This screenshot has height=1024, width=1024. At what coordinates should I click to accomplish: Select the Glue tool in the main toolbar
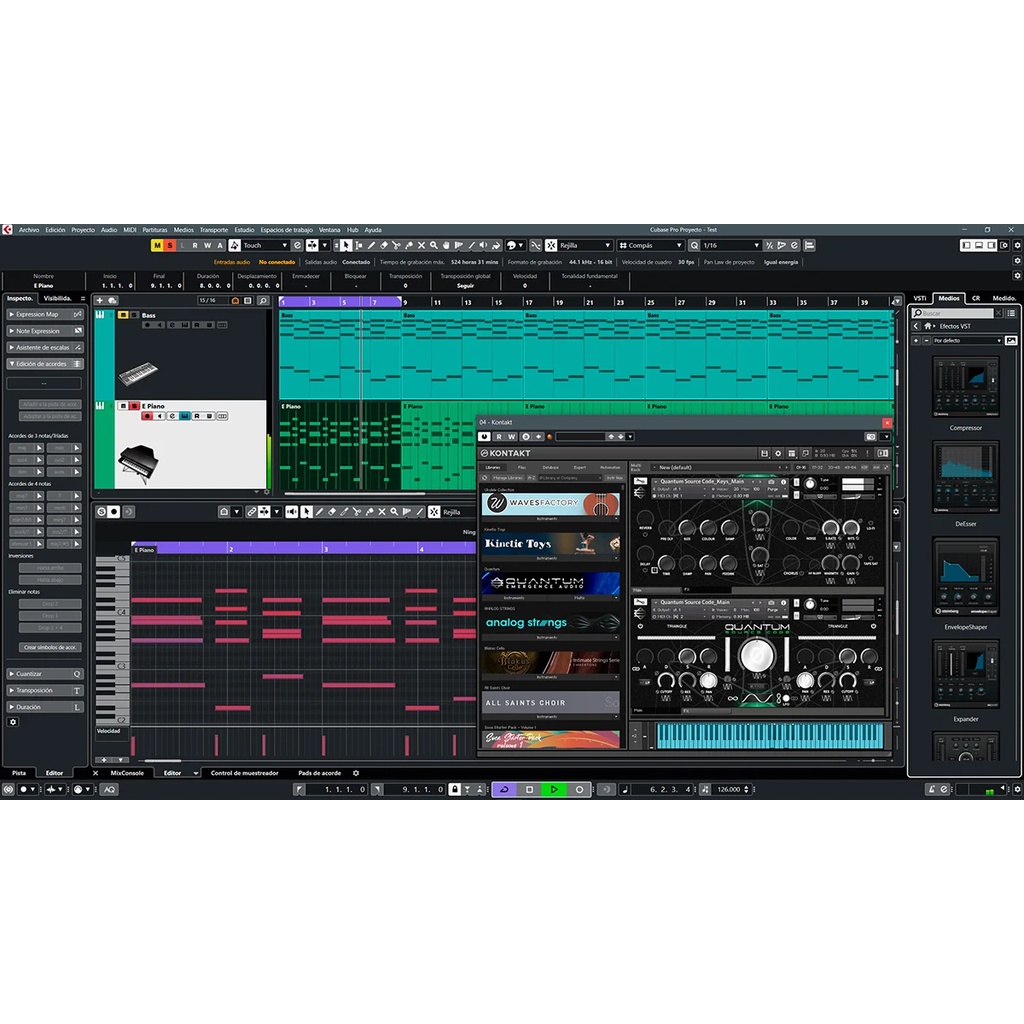(x=409, y=246)
